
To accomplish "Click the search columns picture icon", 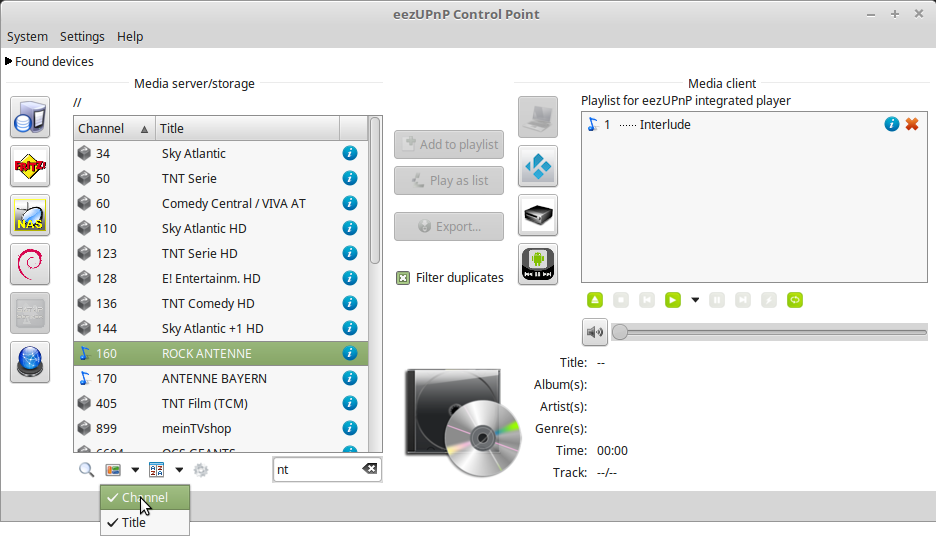I will coord(113,470).
